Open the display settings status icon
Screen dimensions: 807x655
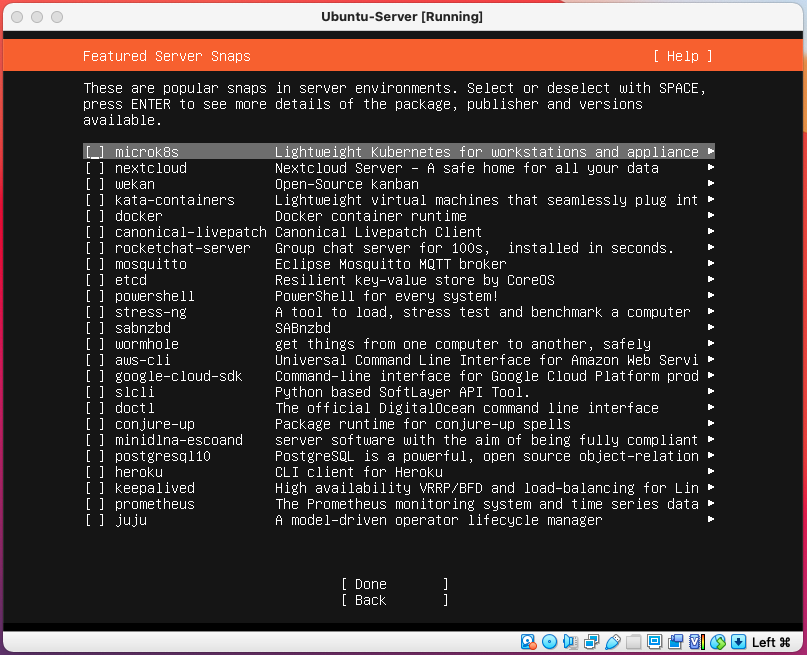coord(654,642)
